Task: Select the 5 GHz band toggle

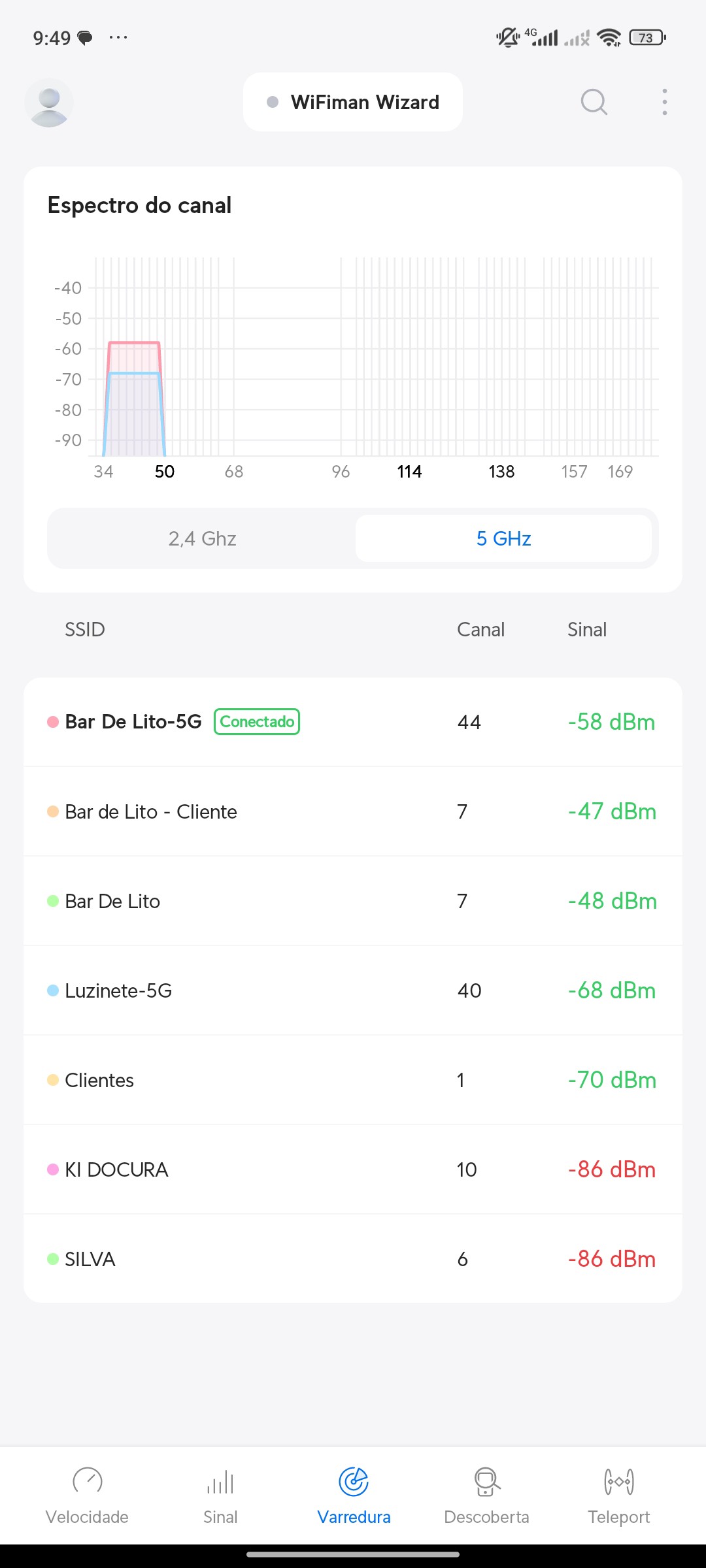Action: tap(503, 538)
